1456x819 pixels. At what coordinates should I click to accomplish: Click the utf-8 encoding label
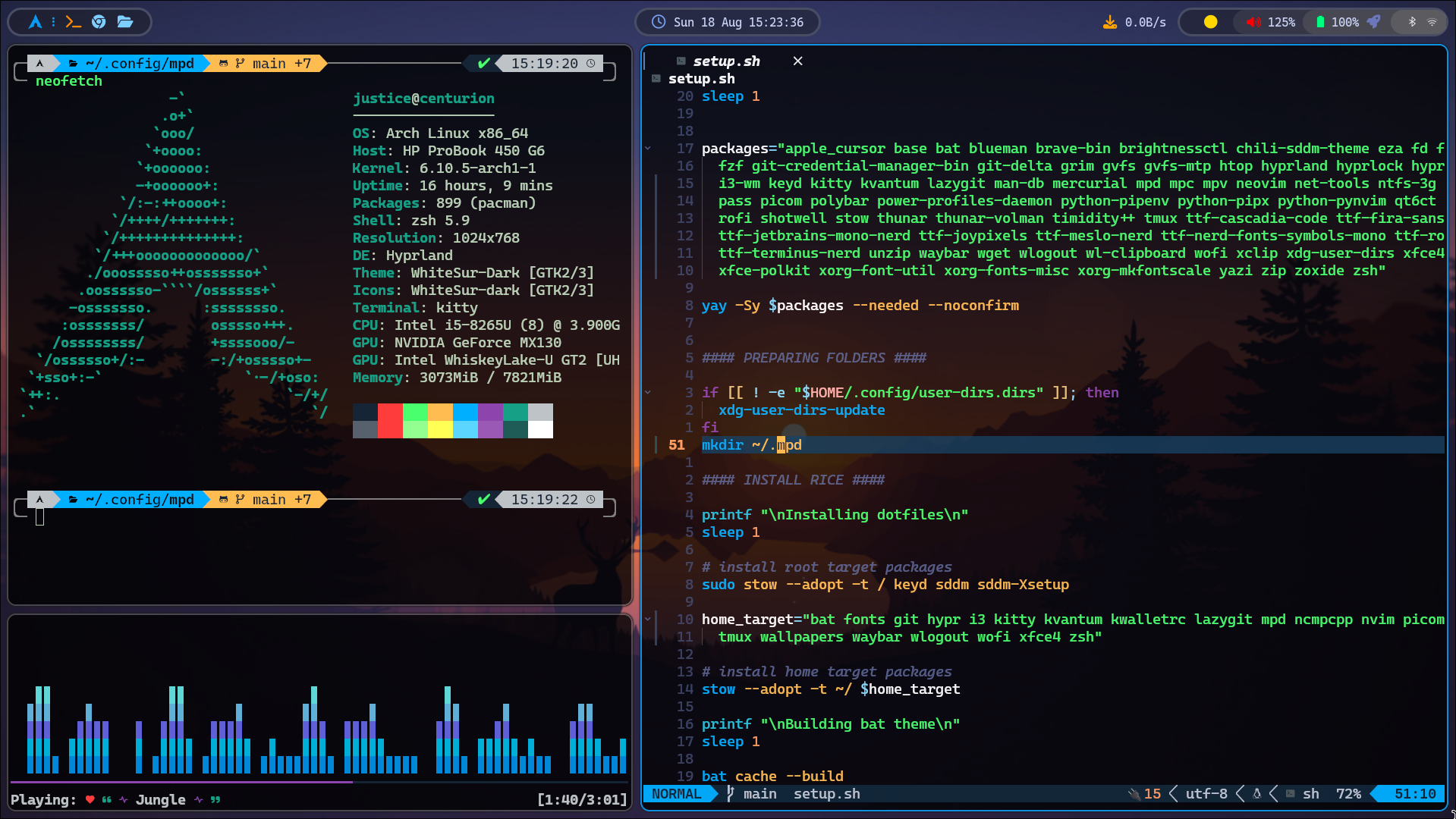(x=1206, y=794)
